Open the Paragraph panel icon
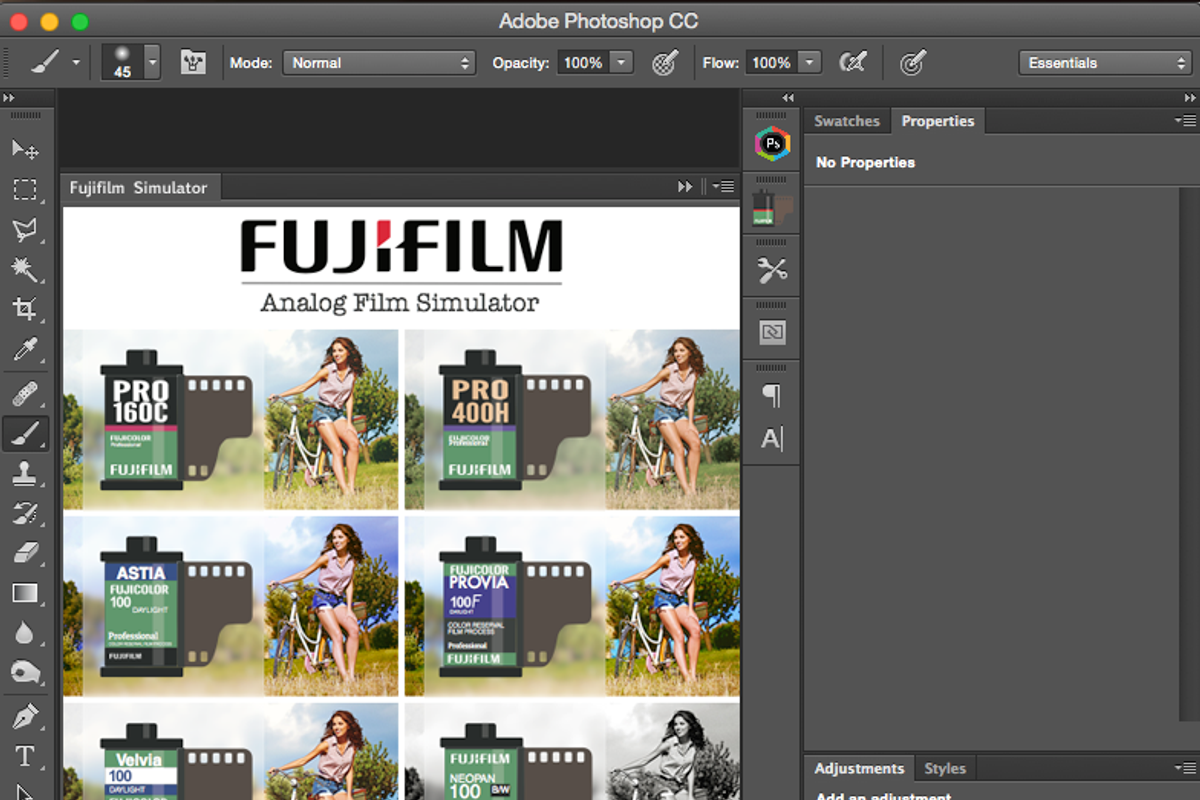The width and height of the screenshot is (1200, 800). pyautogui.click(x=772, y=396)
